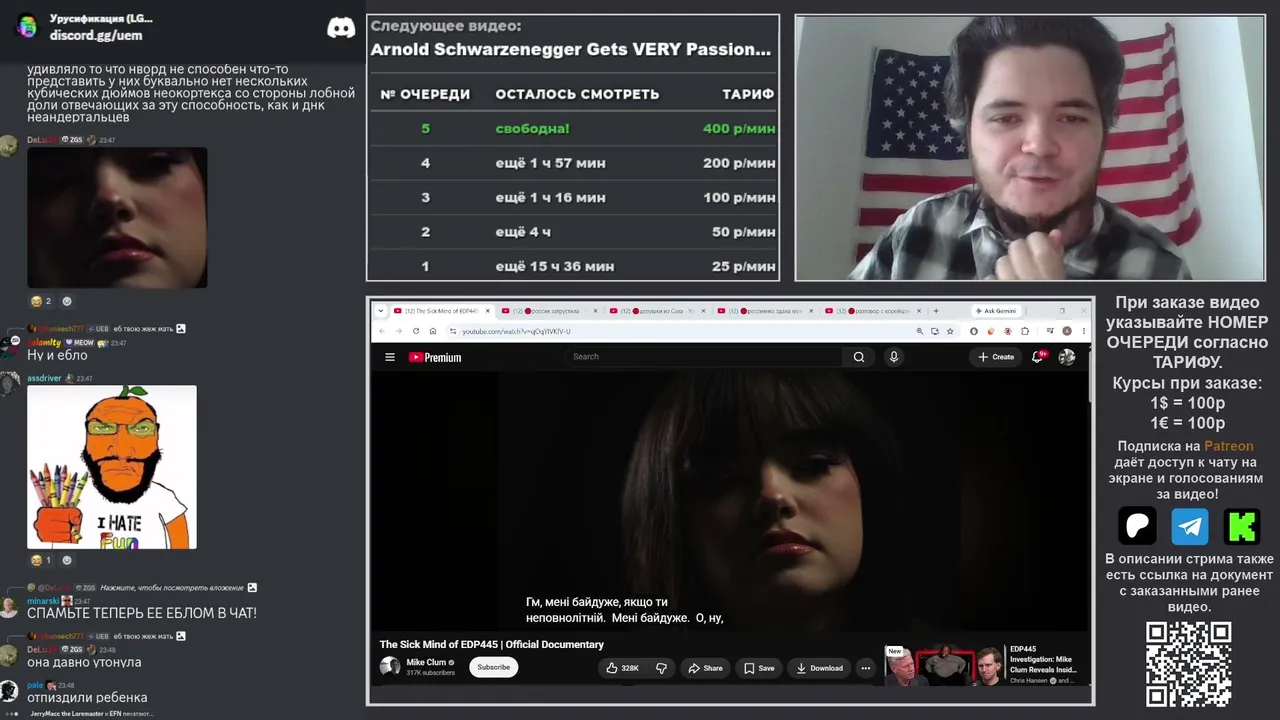Image resolution: width=1280 pixels, height=720 pixels.
Task: Select the queue row with 'ещё 1 ч 57 мин'
Action: pyautogui.click(x=573, y=163)
